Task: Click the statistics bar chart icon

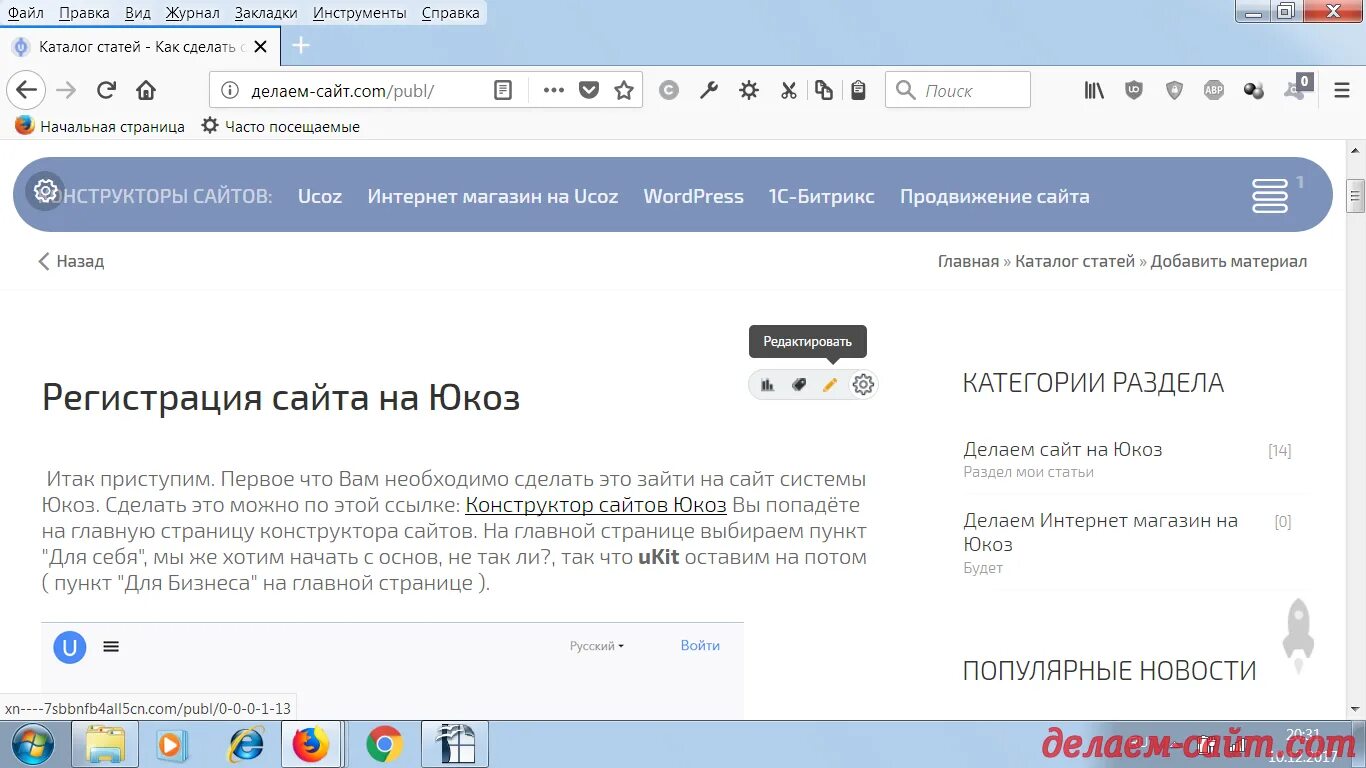Action: coord(768,385)
